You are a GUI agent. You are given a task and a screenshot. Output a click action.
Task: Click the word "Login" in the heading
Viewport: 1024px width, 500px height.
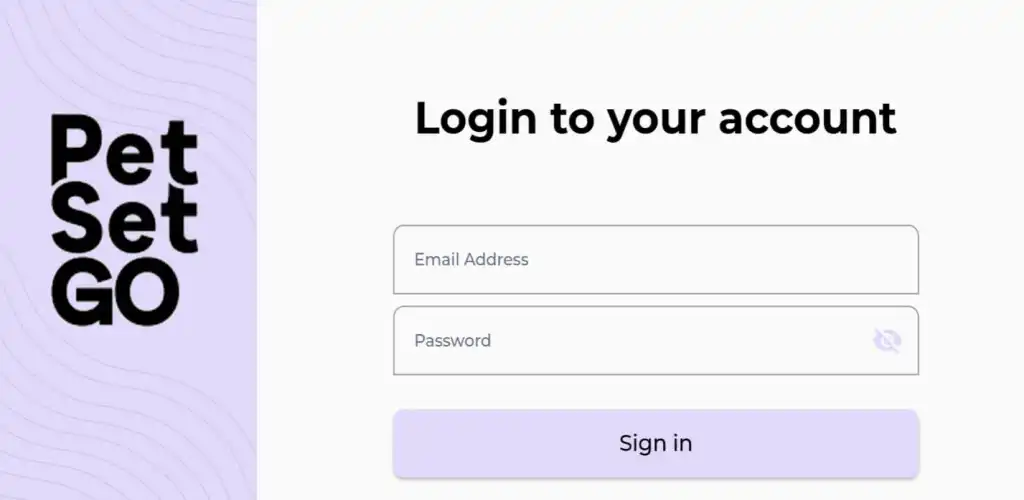[476, 120]
